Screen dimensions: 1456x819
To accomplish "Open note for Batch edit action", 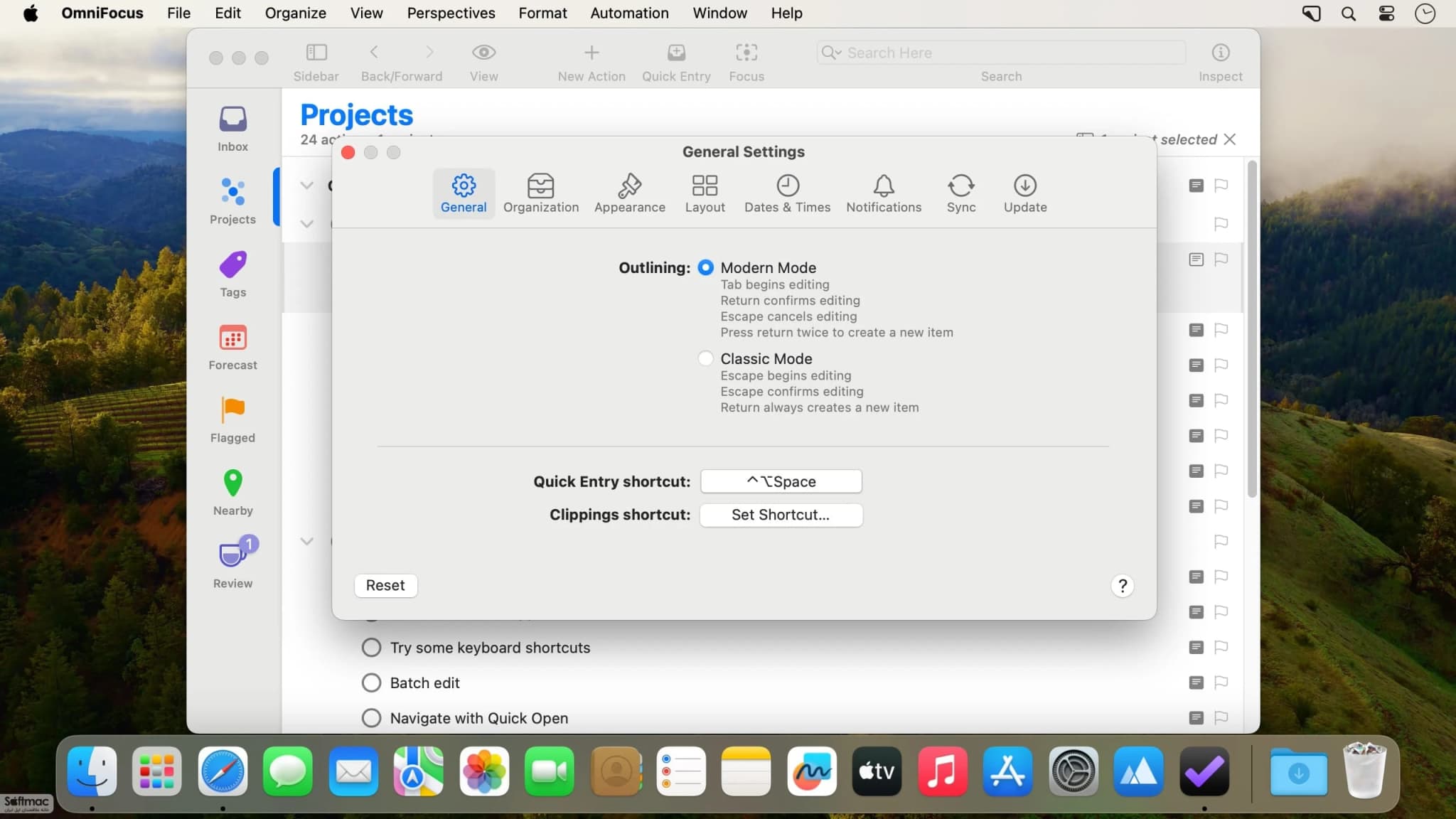I will pos(1196,682).
